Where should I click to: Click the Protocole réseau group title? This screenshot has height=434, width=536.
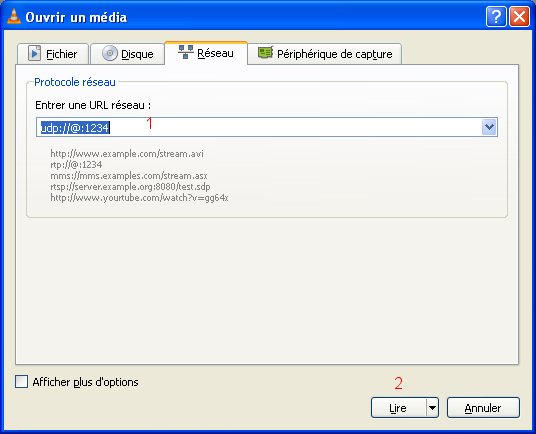tap(75, 82)
